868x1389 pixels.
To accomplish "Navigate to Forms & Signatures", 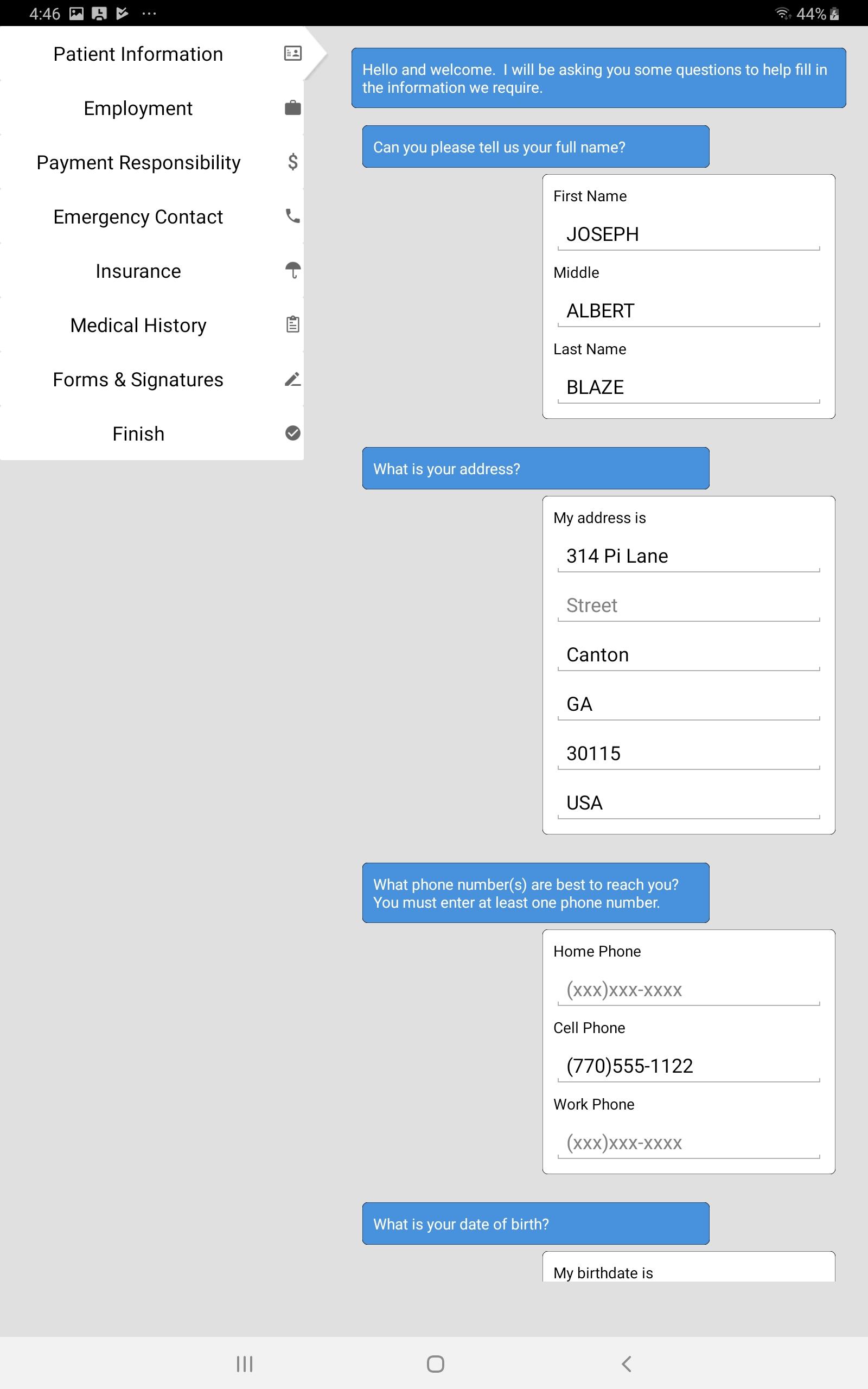I will [x=151, y=379].
